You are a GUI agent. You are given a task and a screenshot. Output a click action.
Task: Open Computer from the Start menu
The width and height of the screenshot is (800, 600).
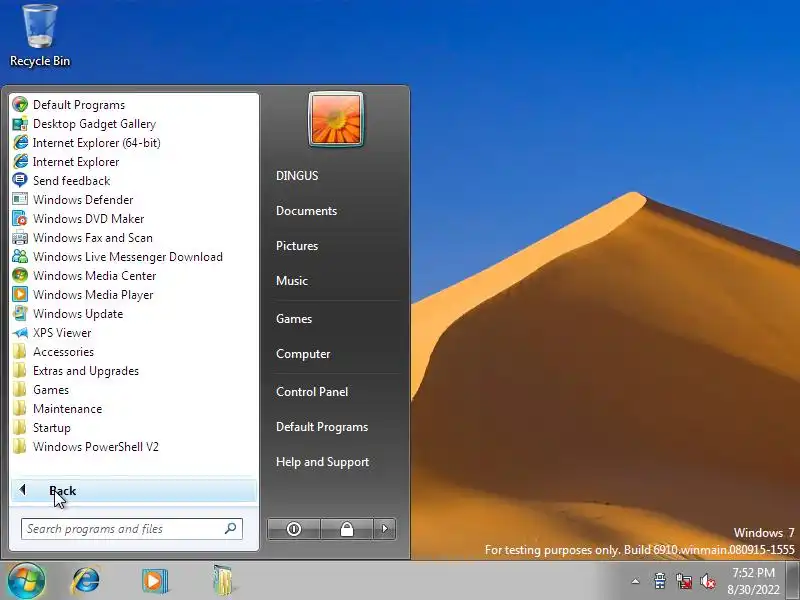click(x=303, y=354)
